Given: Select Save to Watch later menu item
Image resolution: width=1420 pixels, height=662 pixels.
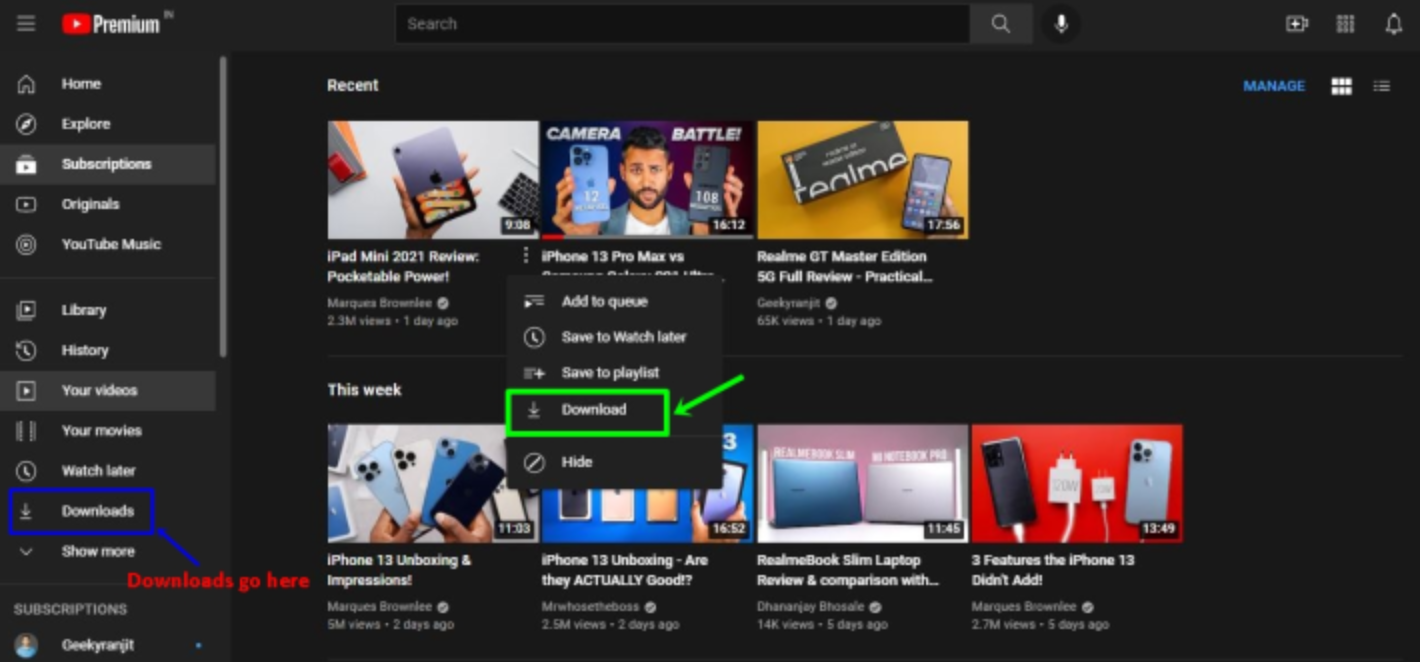Looking at the screenshot, I should click(614, 337).
